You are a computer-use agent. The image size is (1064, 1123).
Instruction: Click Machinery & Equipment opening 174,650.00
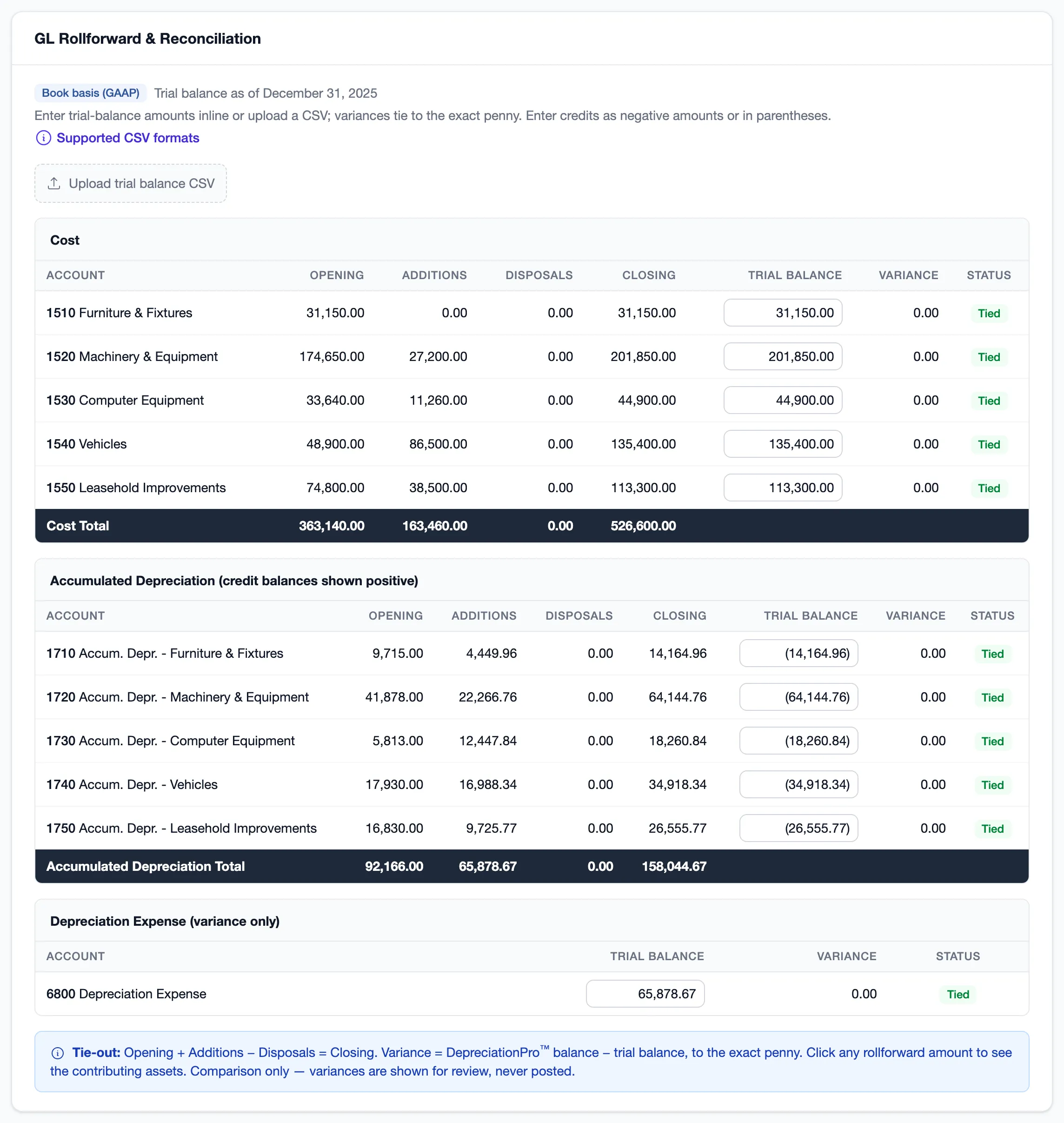(332, 356)
